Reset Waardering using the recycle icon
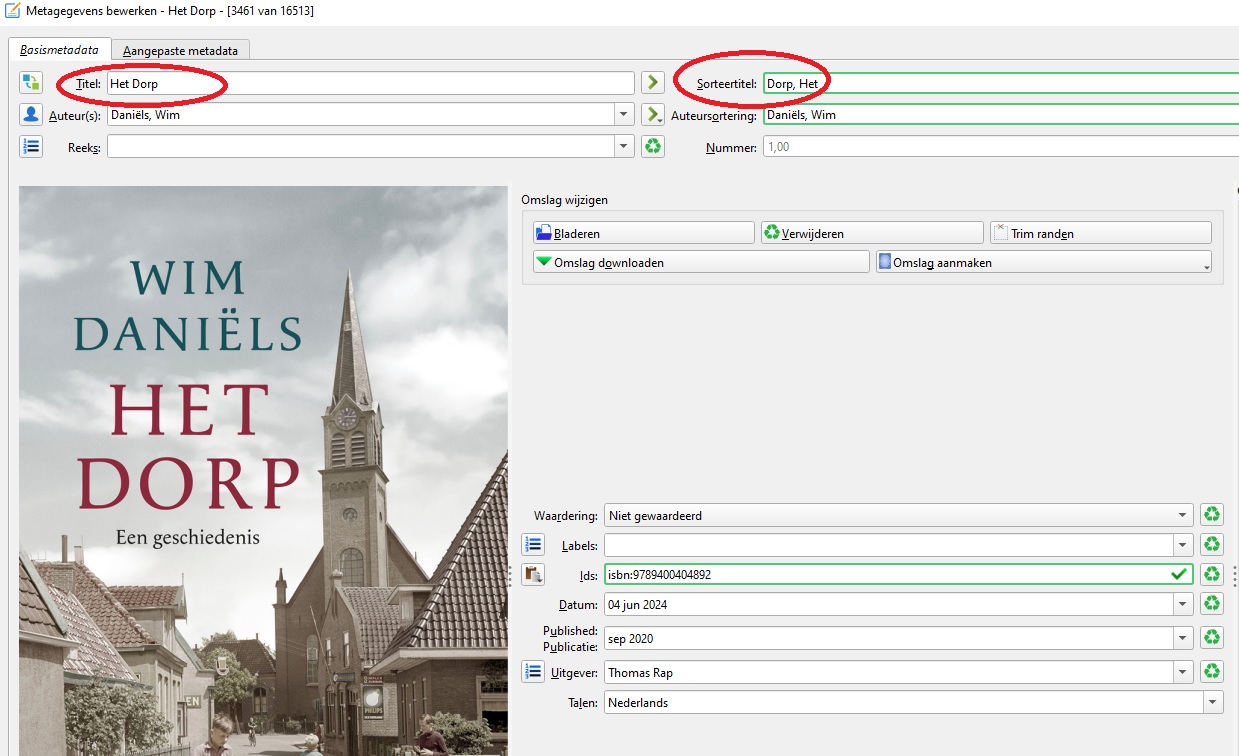Viewport: 1239px width, 756px height. click(1212, 516)
